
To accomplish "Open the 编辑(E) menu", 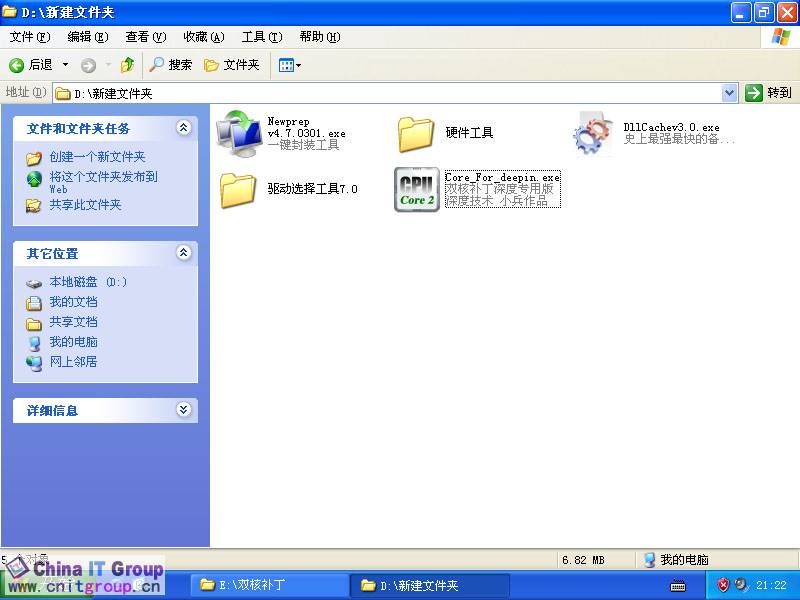I will coord(88,37).
